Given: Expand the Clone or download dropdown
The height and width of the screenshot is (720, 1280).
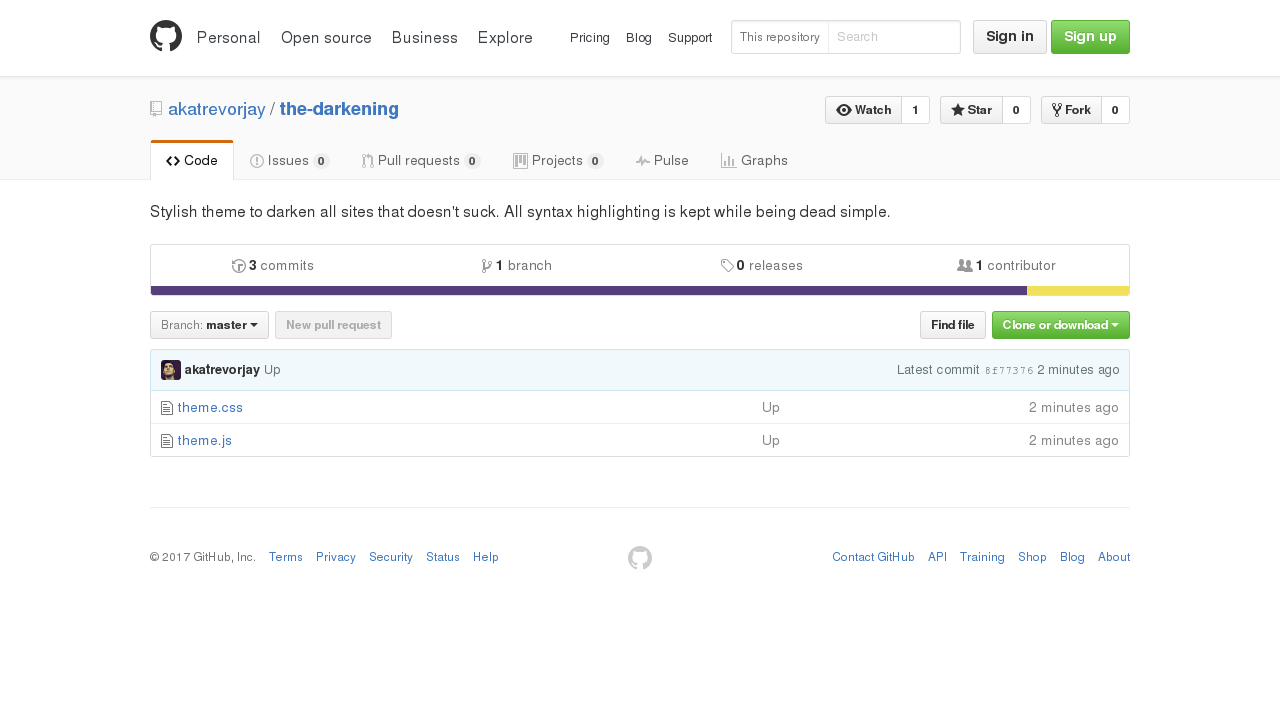Looking at the screenshot, I should point(1060,325).
